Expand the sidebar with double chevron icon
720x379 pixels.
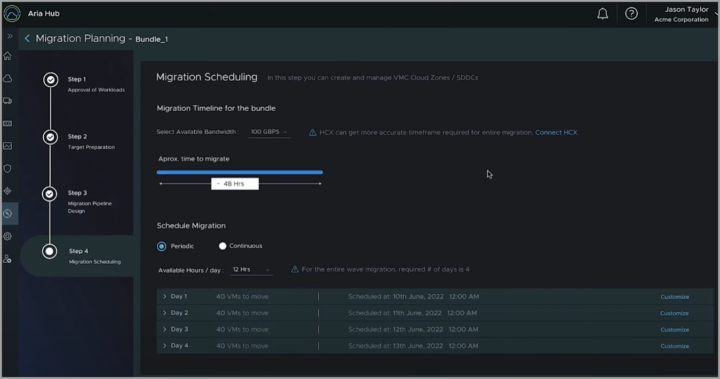pyautogui.click(x=10, y=36)
